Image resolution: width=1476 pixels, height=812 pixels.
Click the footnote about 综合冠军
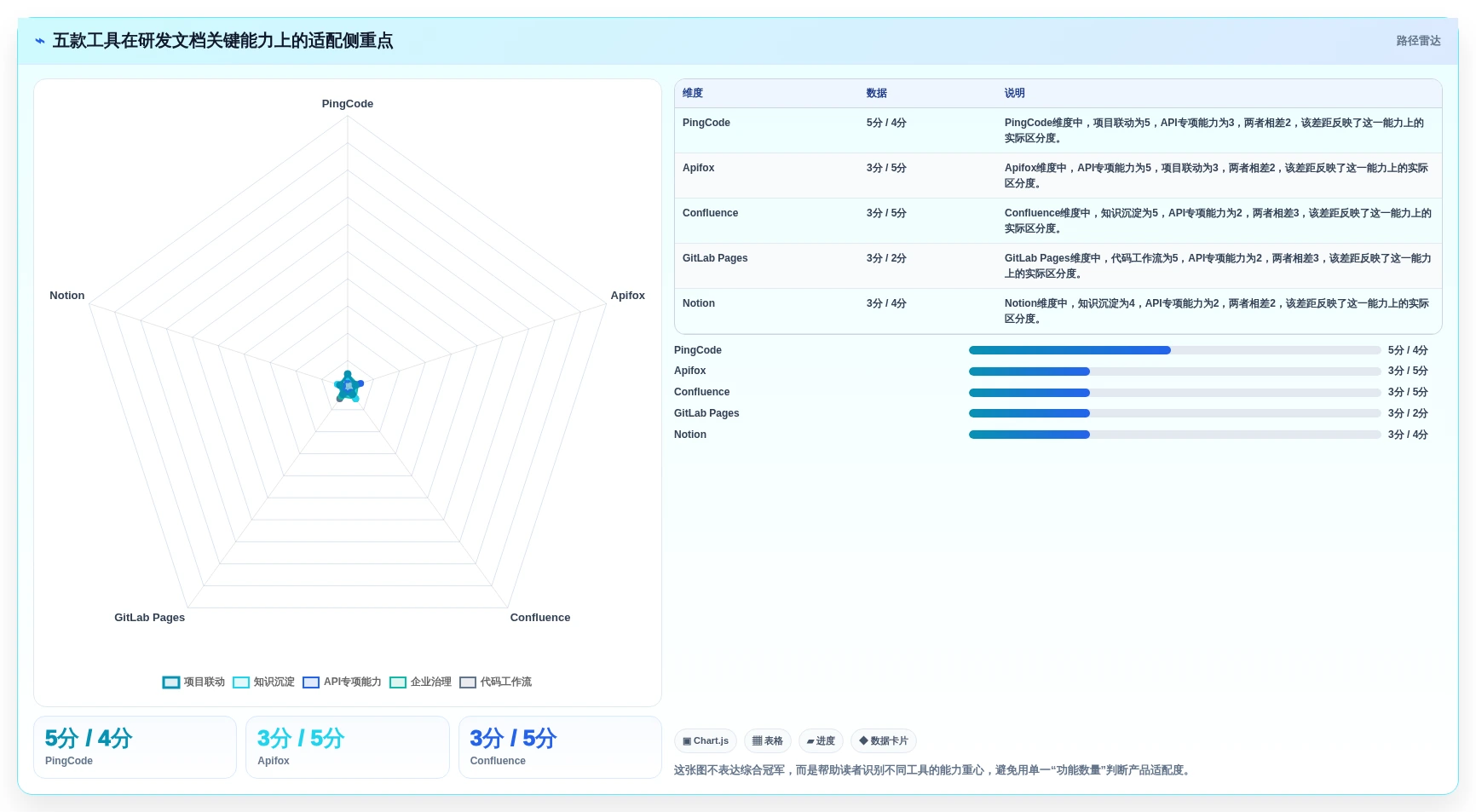pyautogui.click(x=933, y=770)
